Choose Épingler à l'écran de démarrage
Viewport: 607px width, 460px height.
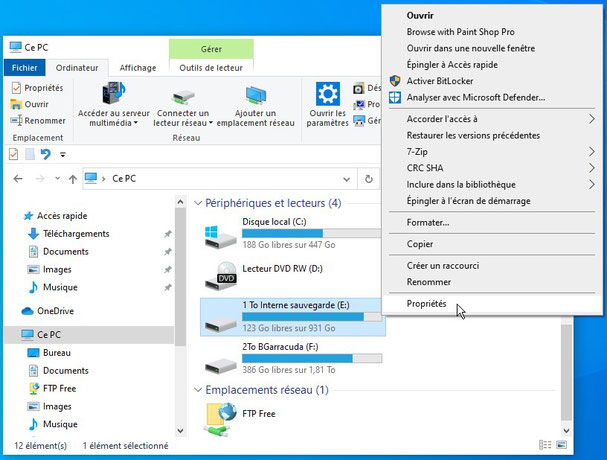[x=492, y=201]
